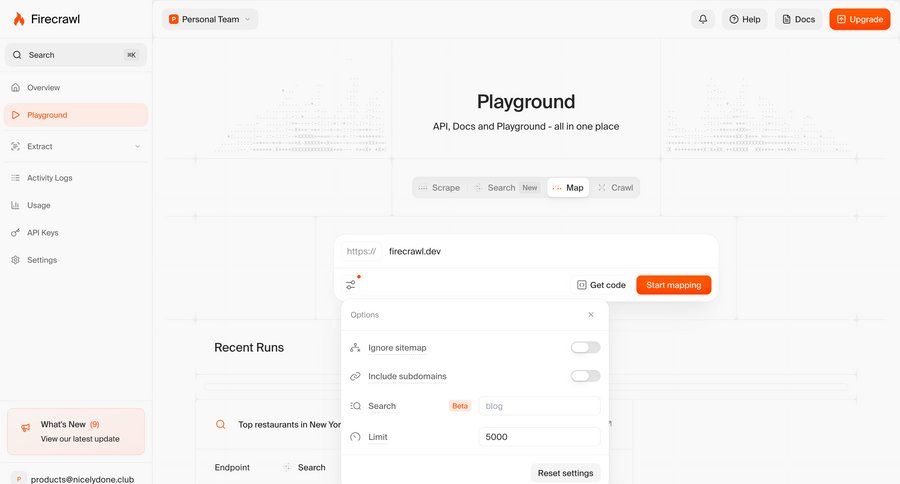Click the Recent Runs heading
The height and width of the screenshot is (484, 900).
coord(249,347)
